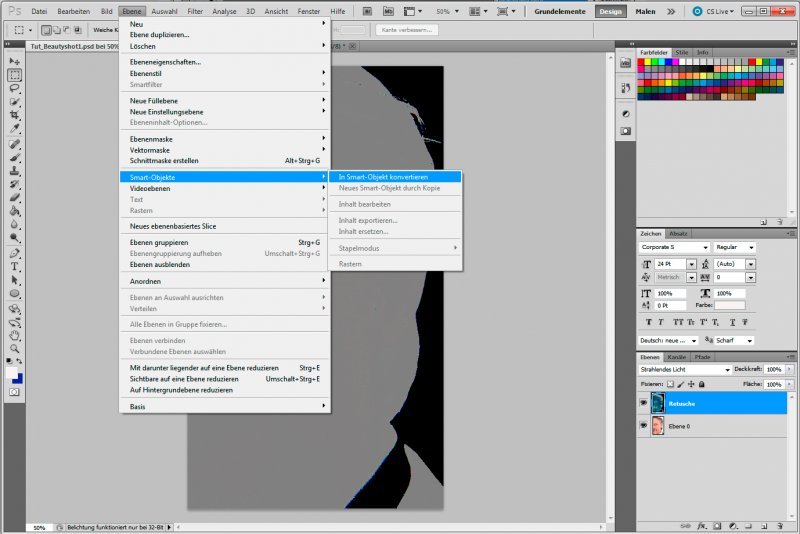800x534 pixels.
Task: Select the Pen tool
Action: pos(14,253)
